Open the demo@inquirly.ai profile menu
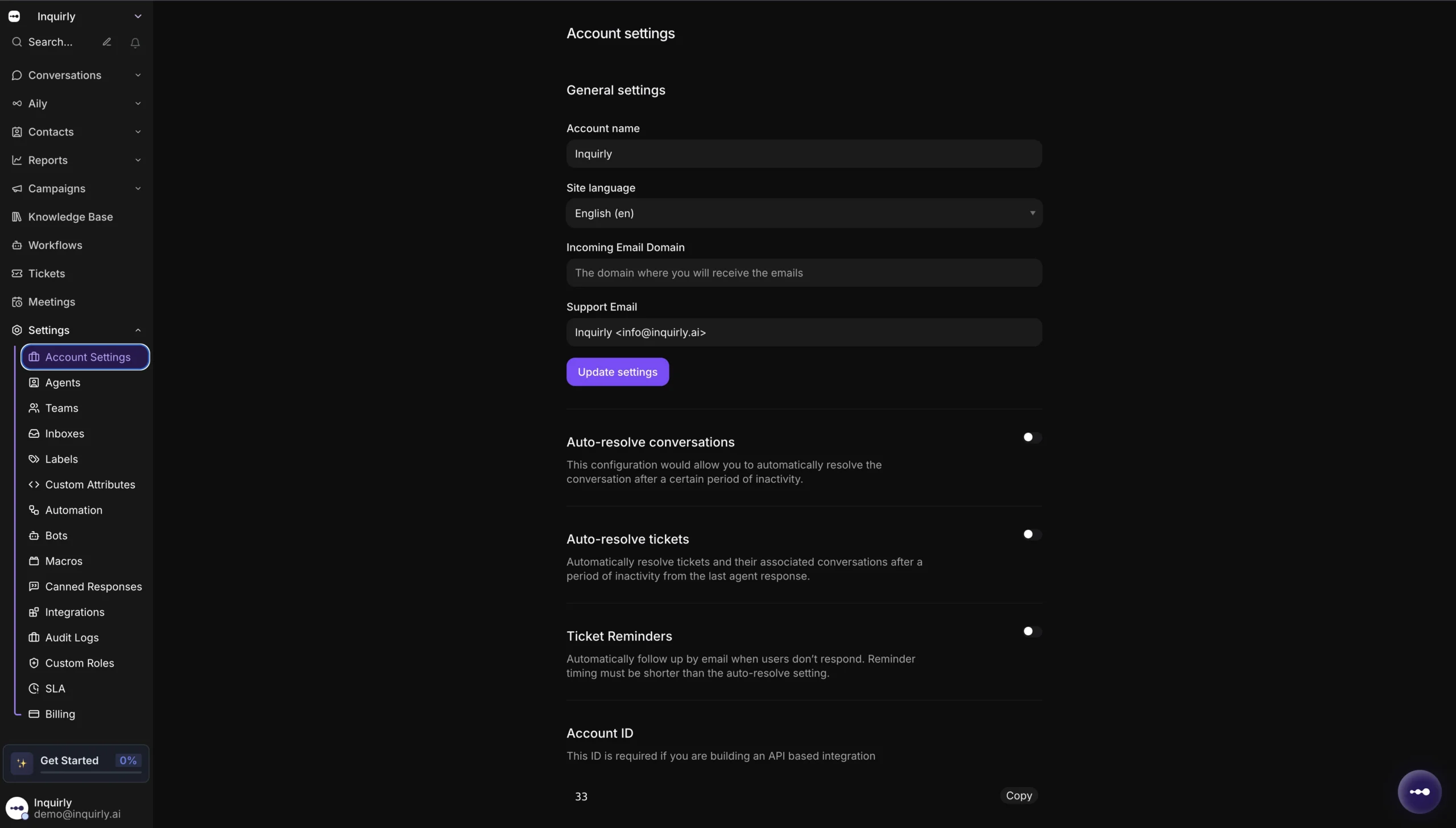Image resolution: width=1456 pixels, height=828 pixels. tap(76, 808)
